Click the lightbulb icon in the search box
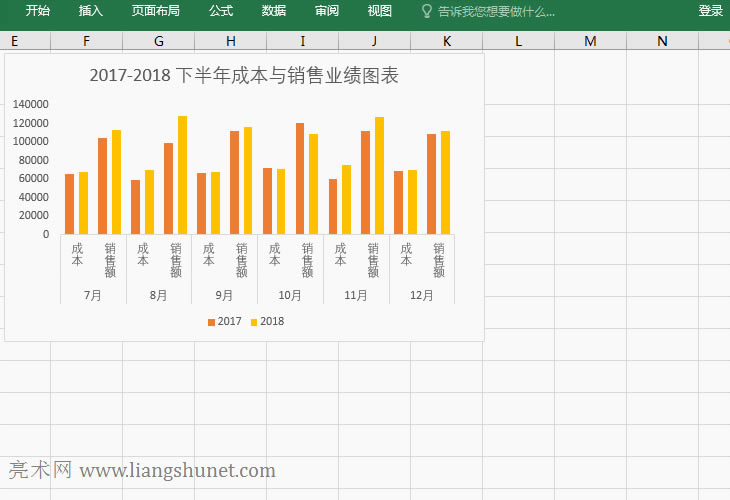 (x=427, y=11)
